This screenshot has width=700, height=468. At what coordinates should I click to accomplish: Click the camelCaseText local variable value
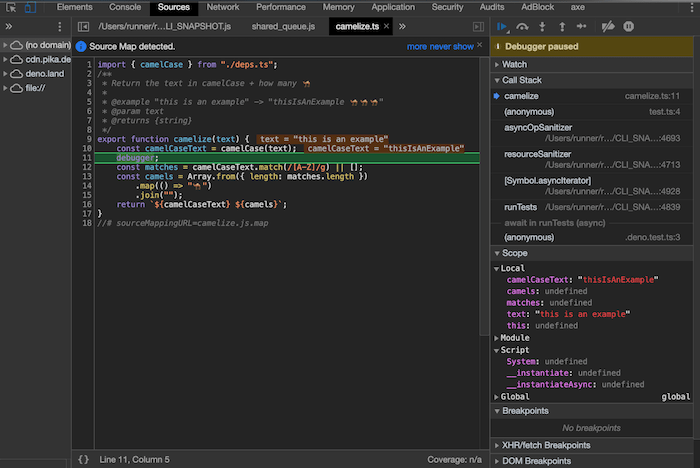pos(618,280)
